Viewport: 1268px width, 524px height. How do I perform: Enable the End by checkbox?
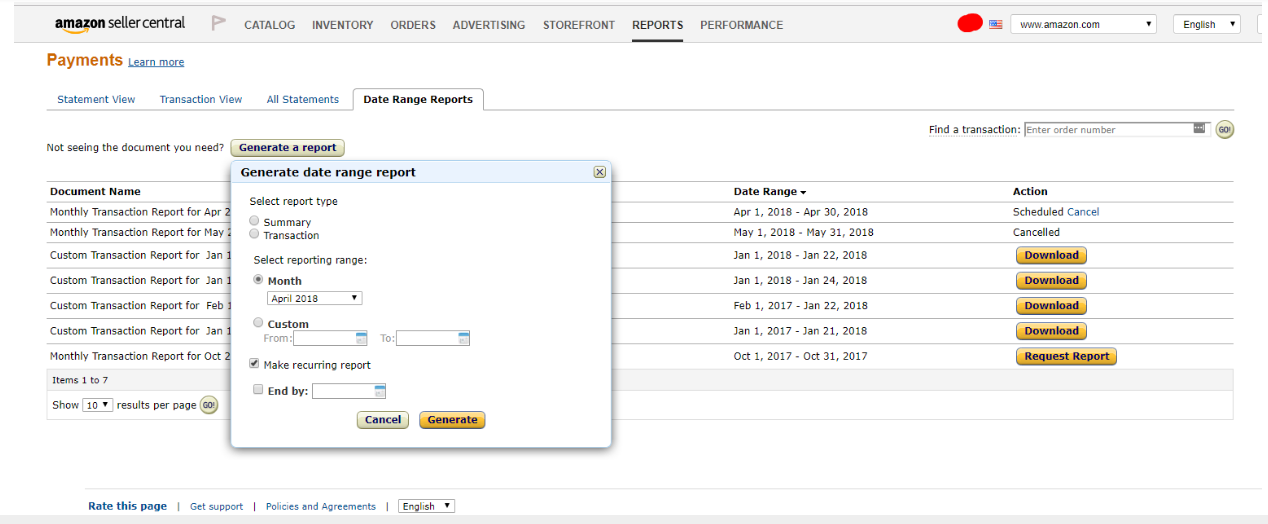point(258,390)
